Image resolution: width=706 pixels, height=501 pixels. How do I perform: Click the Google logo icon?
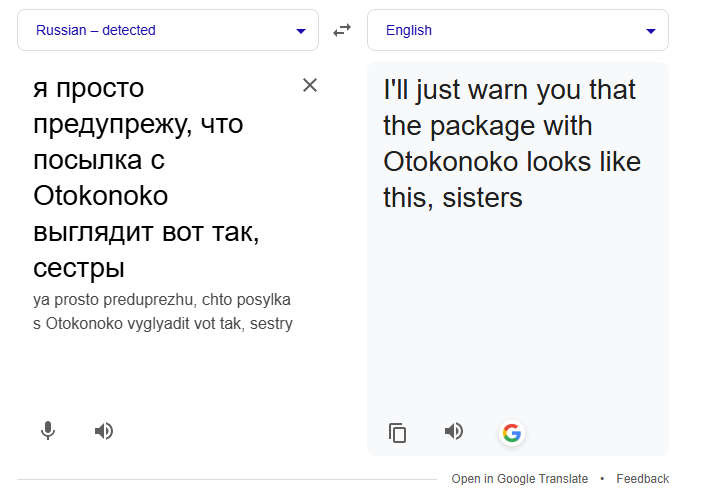512,432
